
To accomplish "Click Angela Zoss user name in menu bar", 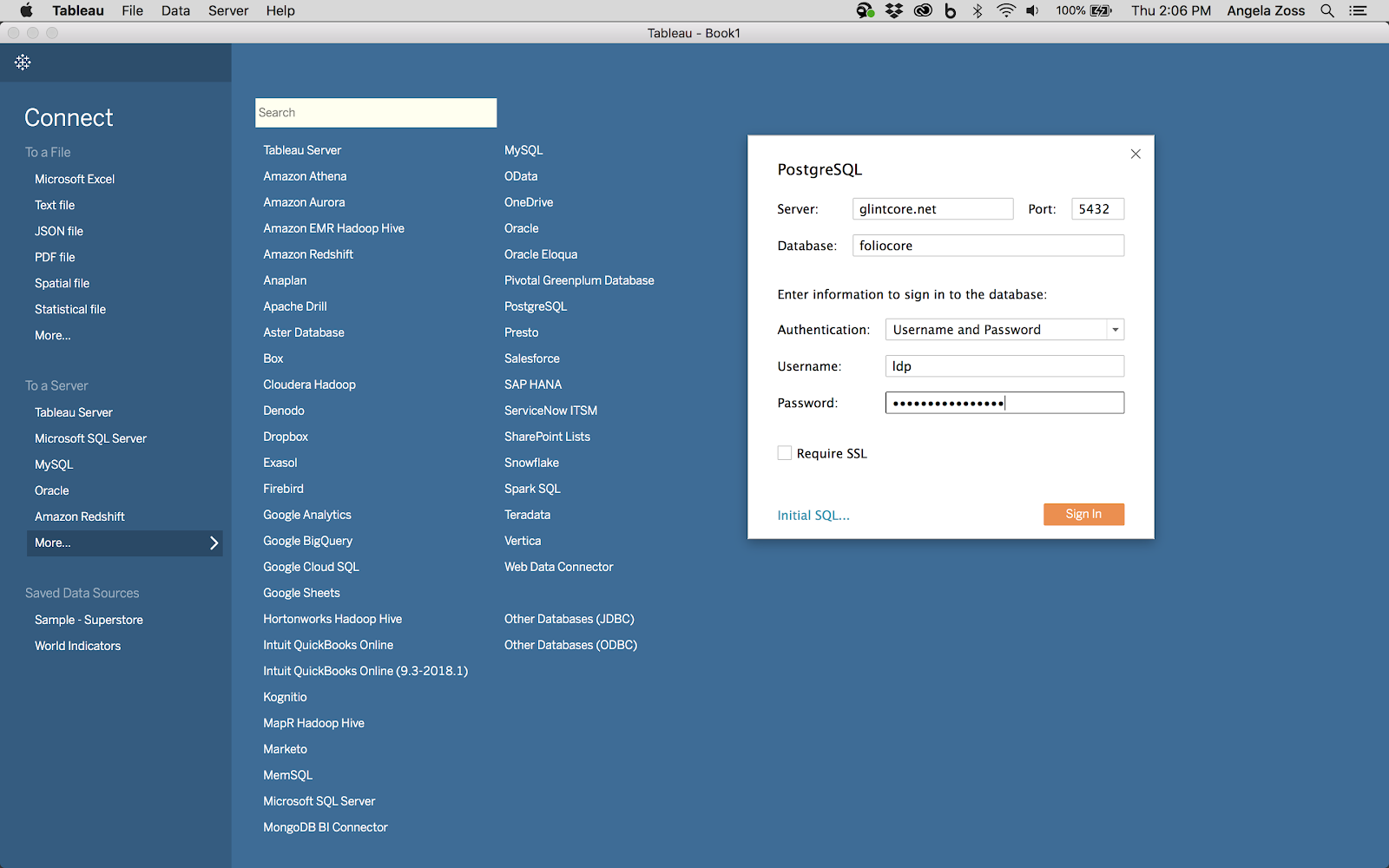I will pyautogui.click(x=1266, y=10).
